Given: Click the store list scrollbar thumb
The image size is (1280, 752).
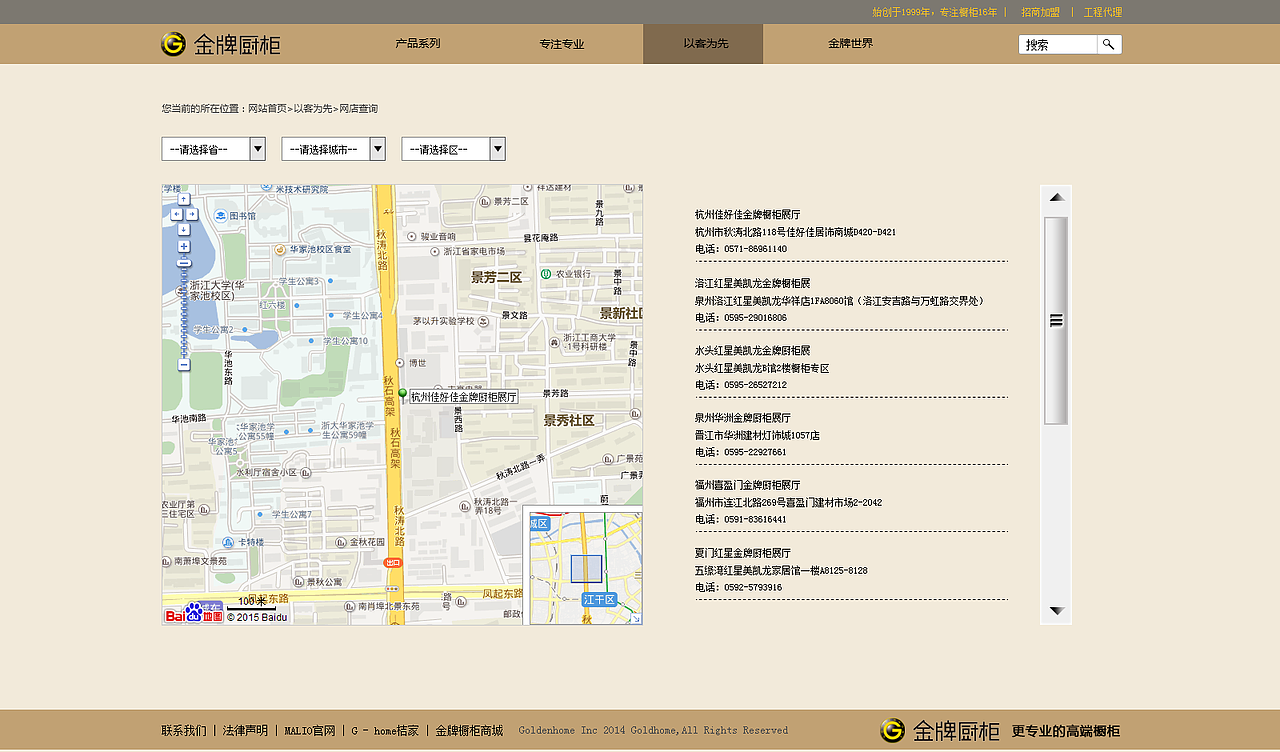Looking at the screenshot, I should [1056, 320].
